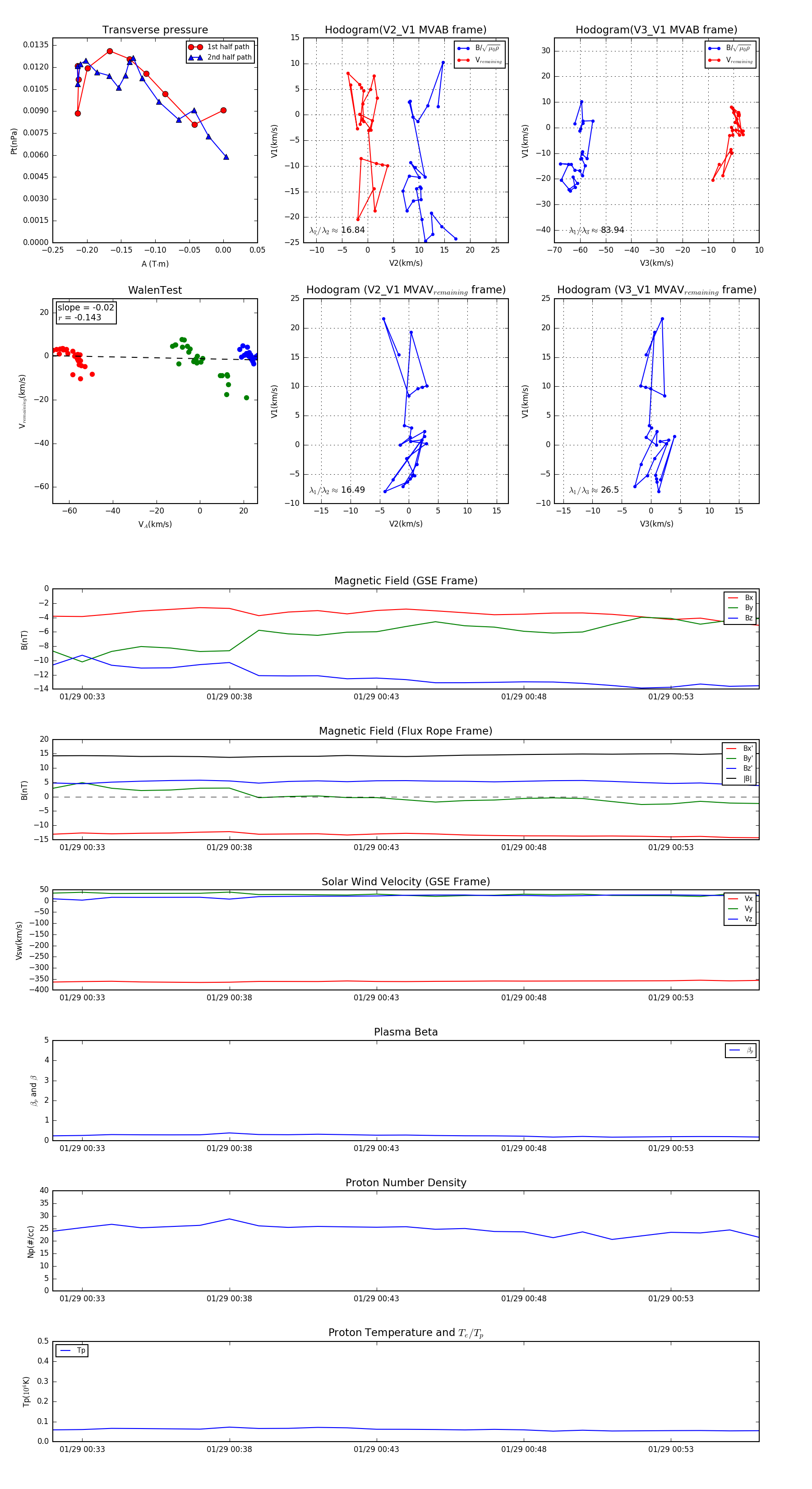Click 'A (T·m)' x-axis label
This screenshot has height=1489, width=812.
point(155,264)
